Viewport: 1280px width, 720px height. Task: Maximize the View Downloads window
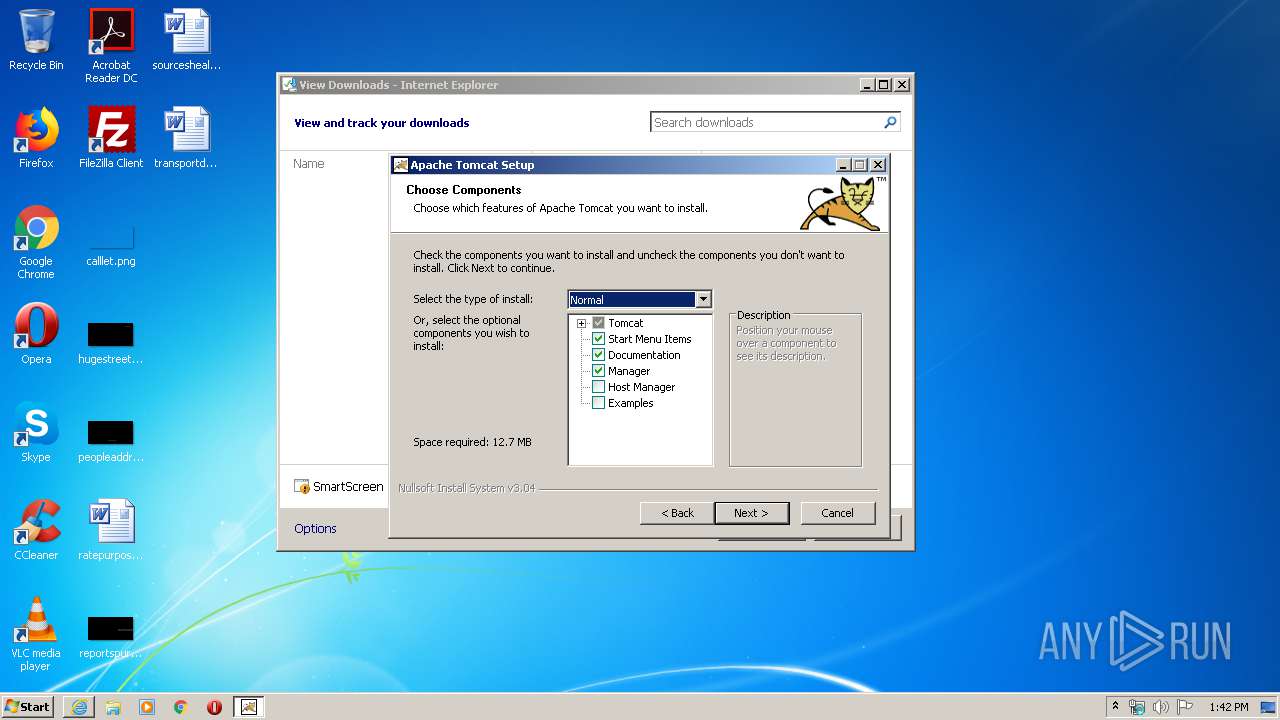point(883,85)
